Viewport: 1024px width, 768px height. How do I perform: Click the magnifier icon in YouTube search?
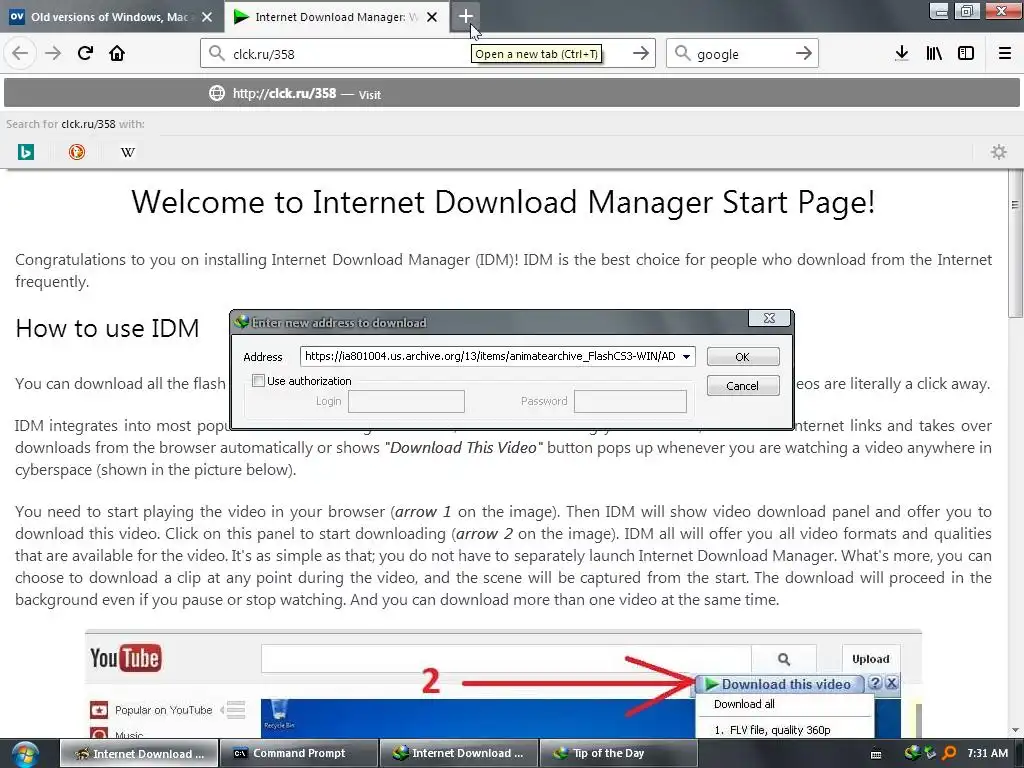pos(784,659)
